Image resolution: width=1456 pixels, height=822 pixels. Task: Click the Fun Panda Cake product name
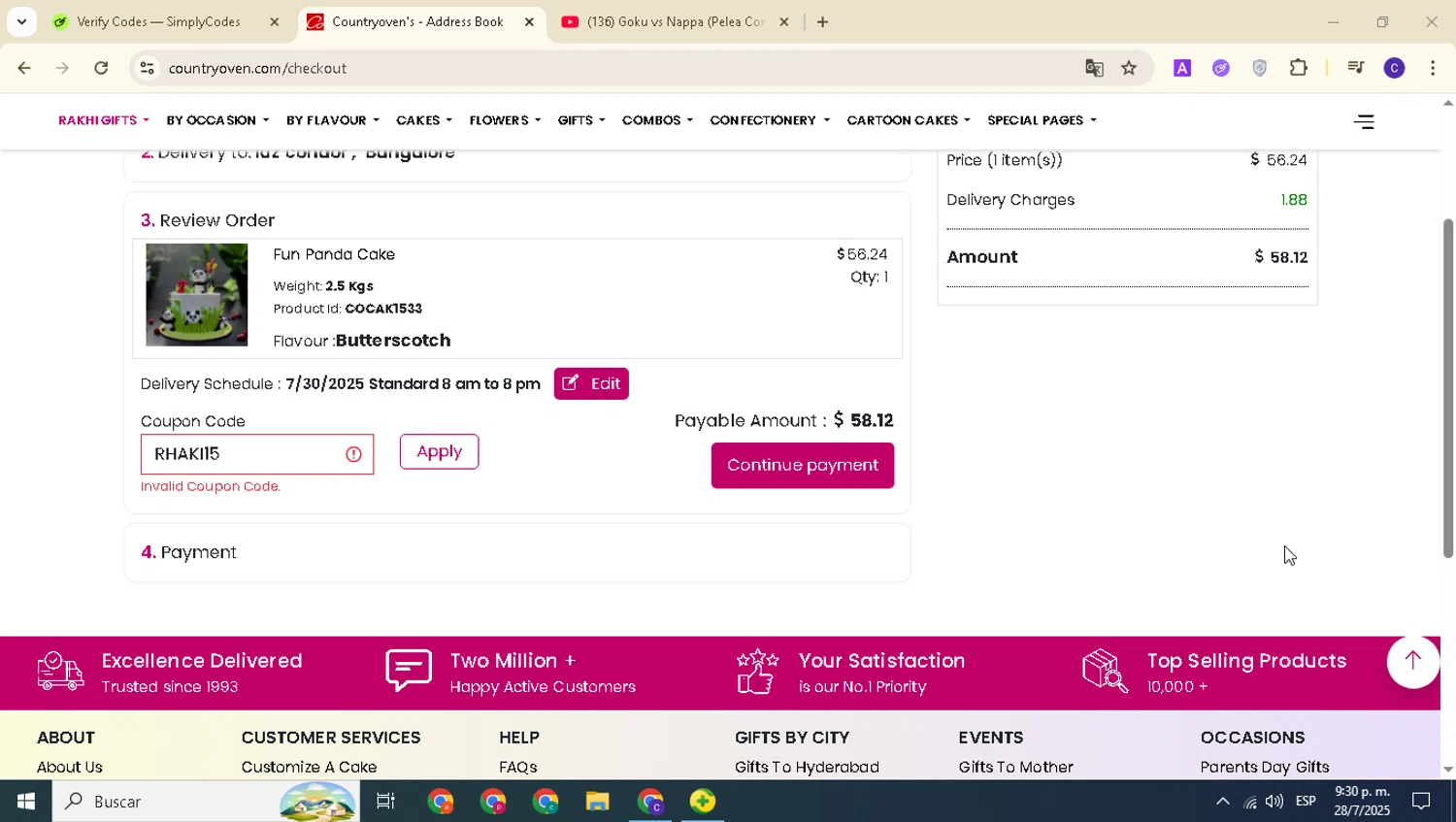334,254
